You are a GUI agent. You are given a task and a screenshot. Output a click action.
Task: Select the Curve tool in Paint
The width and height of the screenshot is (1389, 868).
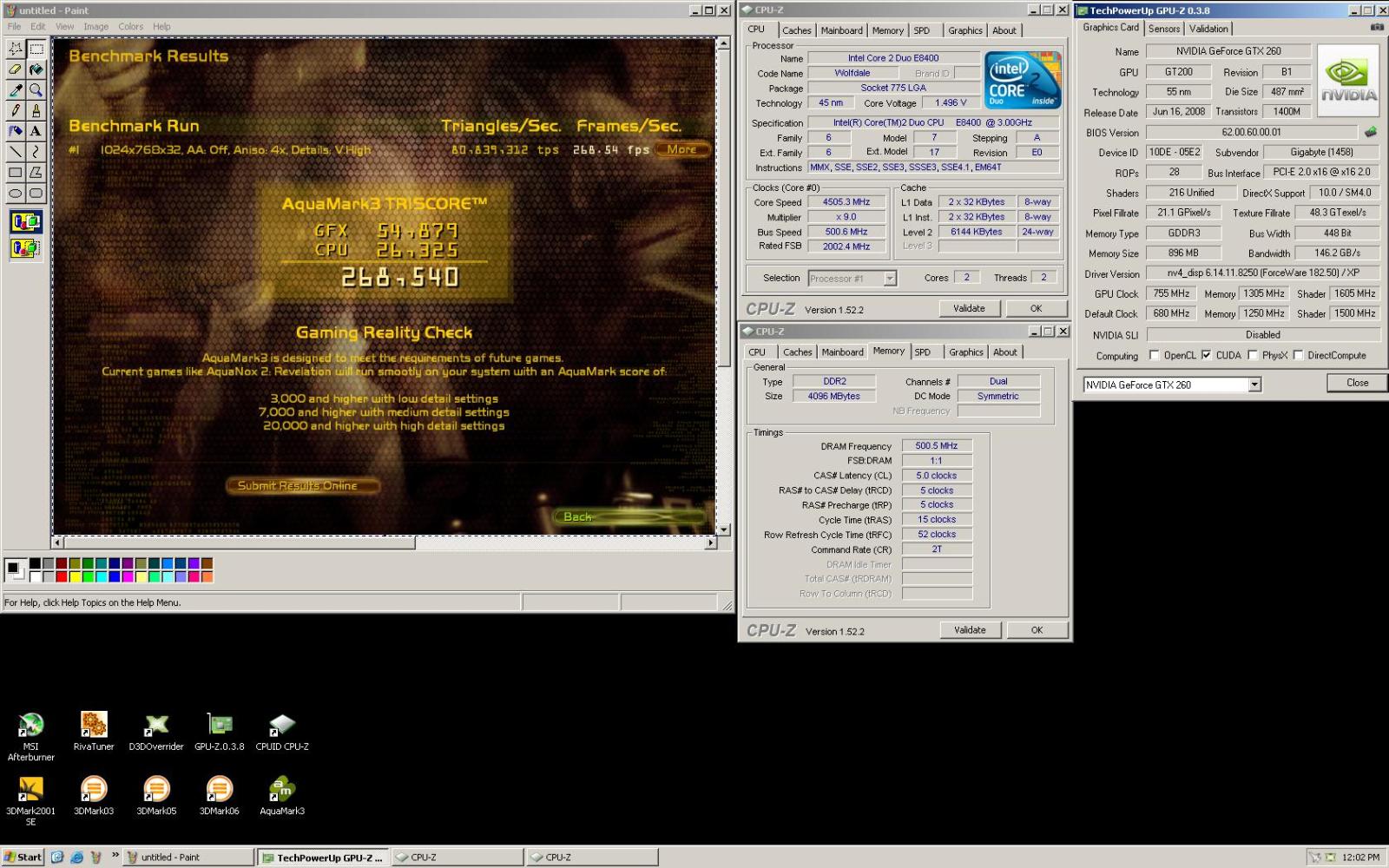pyautogui.click(x=36, y=152)
